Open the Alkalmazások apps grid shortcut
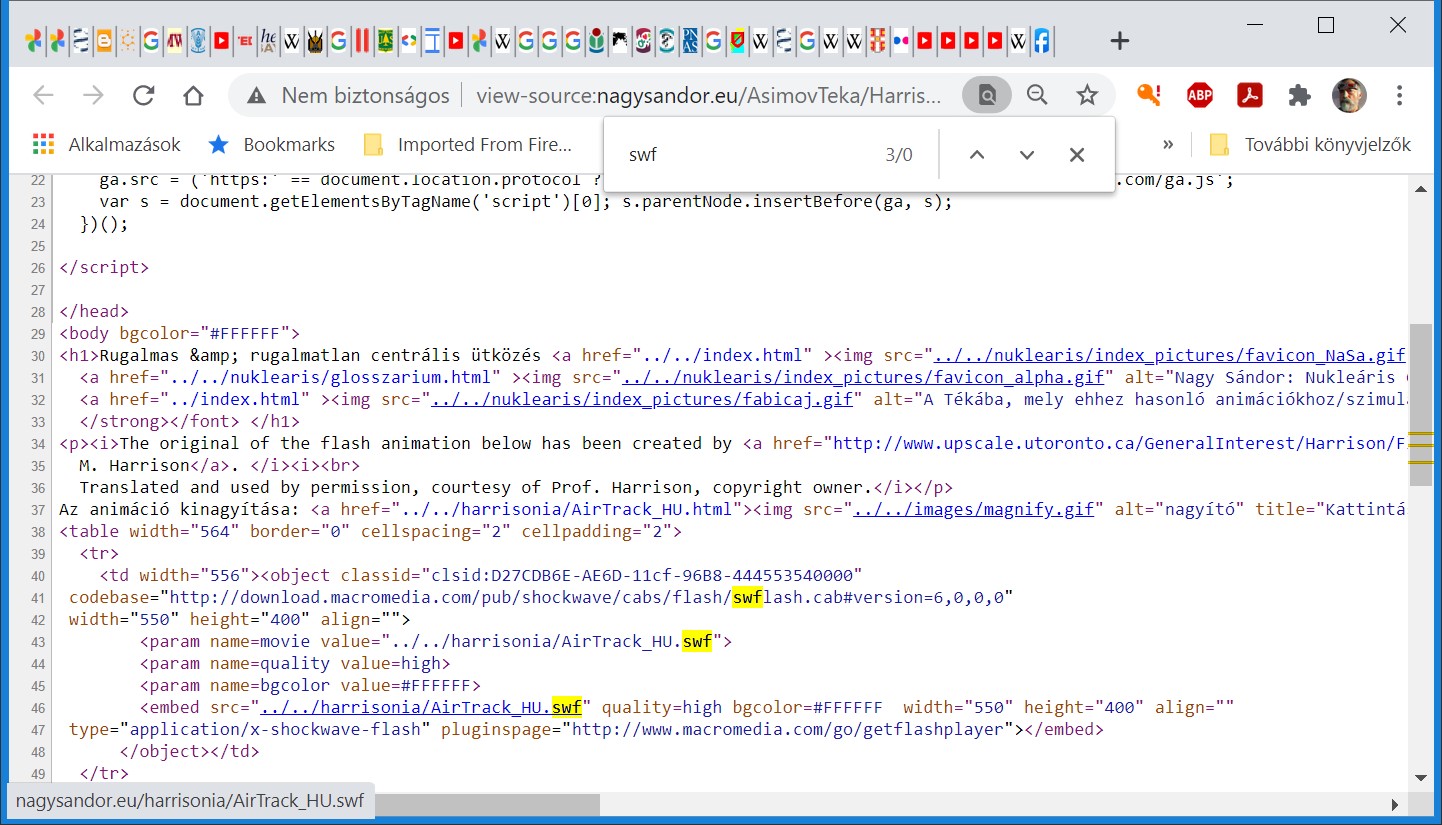This screenshot has height=825, width=1442. 106,144
